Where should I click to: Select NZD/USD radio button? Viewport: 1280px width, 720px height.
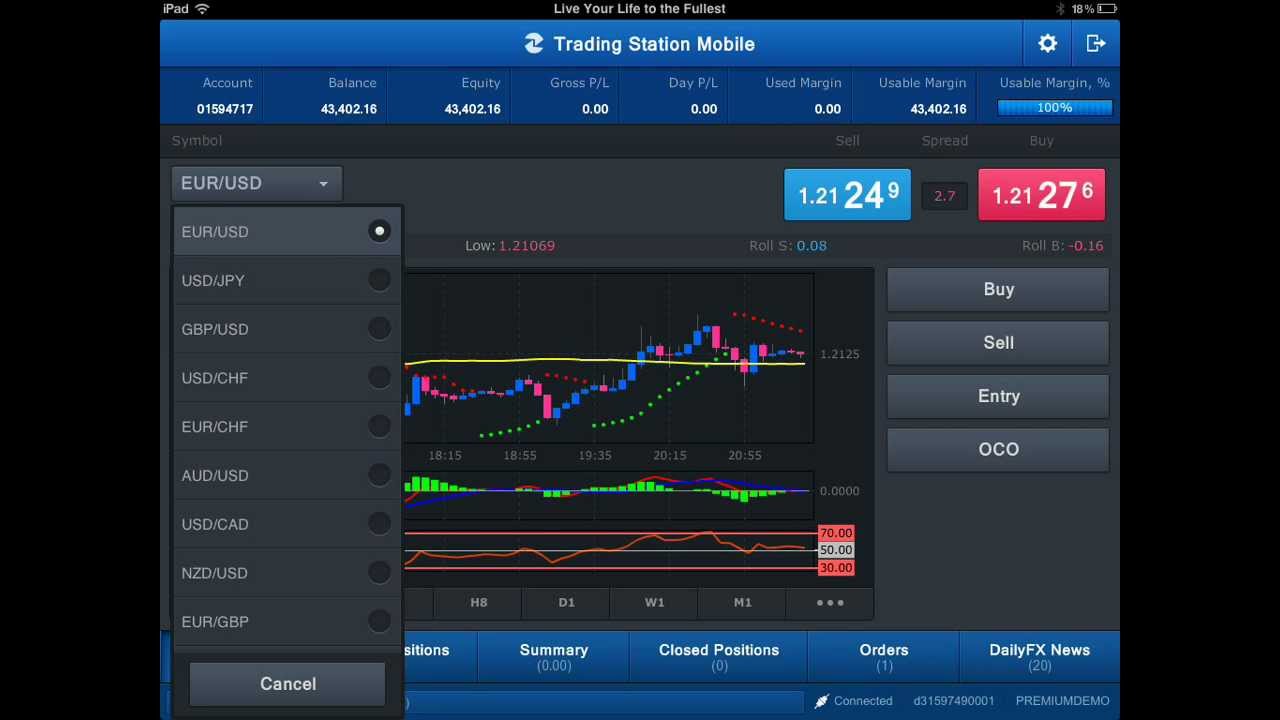(379, 572)
